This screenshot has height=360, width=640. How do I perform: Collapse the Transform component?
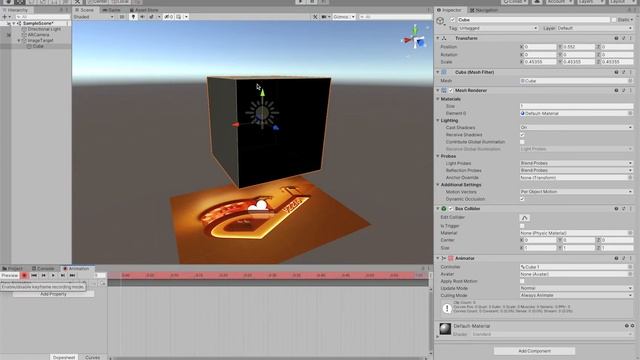(x=438, y=38)
